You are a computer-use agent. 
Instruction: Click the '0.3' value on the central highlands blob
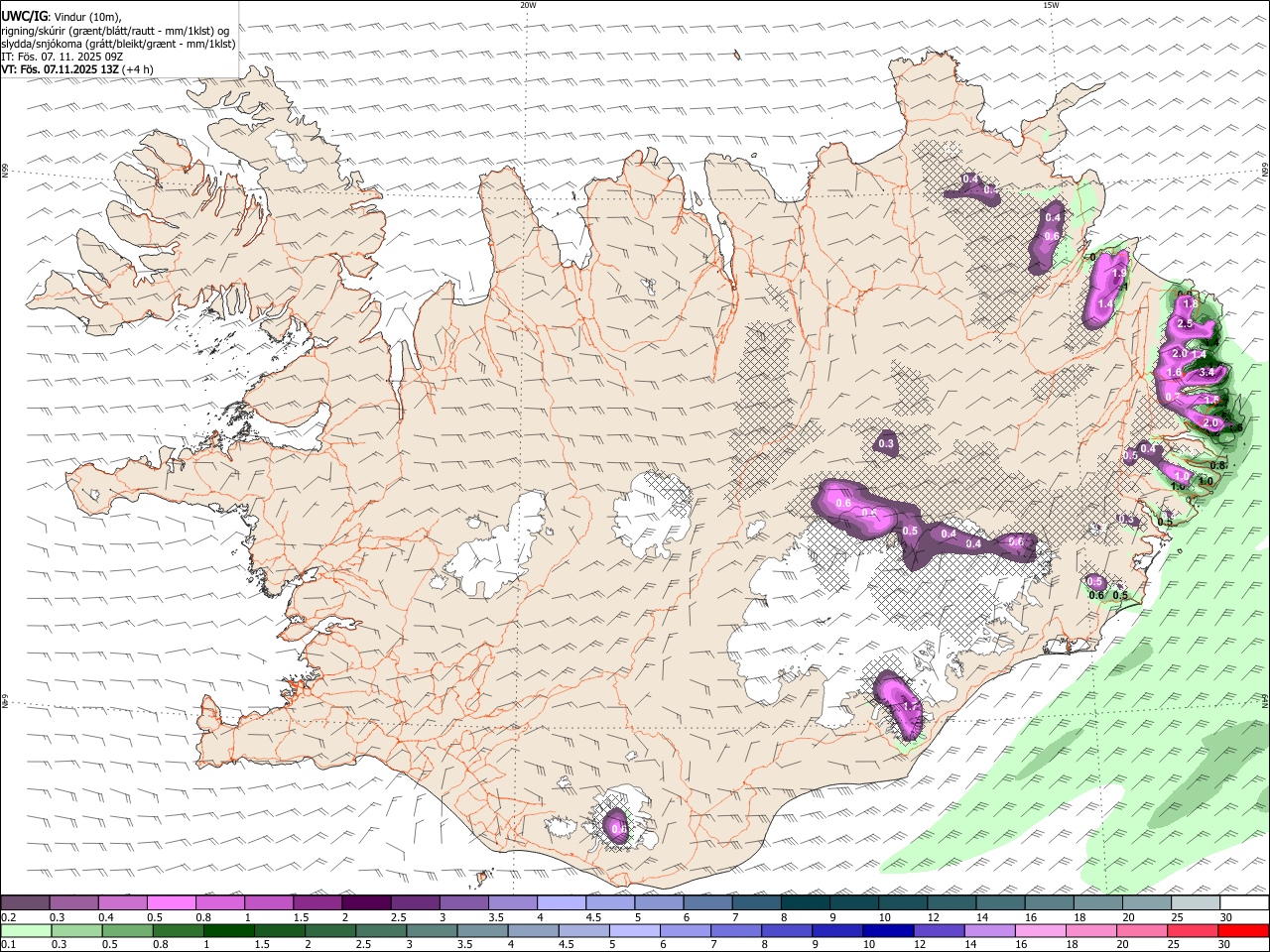(x=886, y=443)
